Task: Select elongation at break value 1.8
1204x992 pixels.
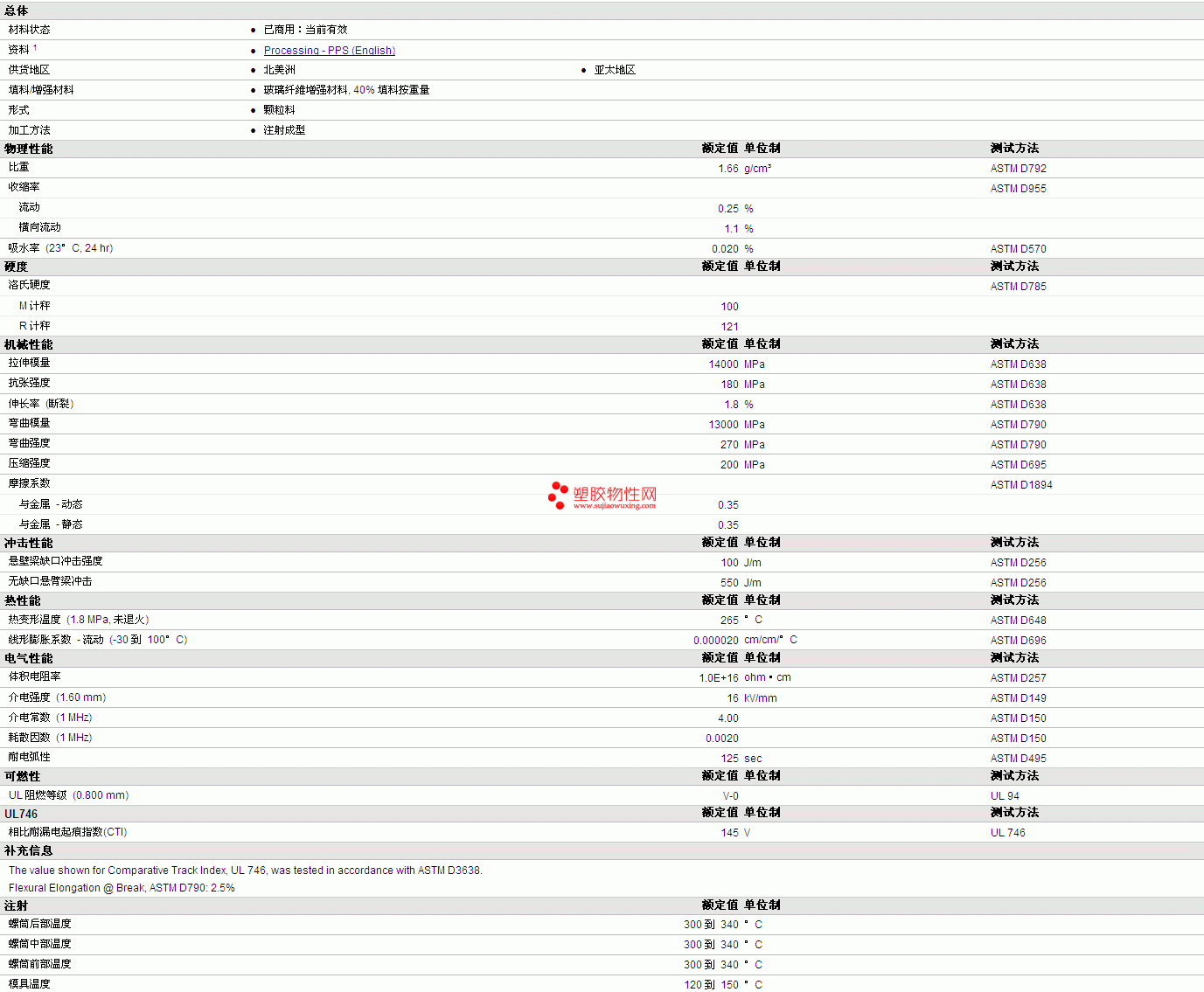Action: 731,405
